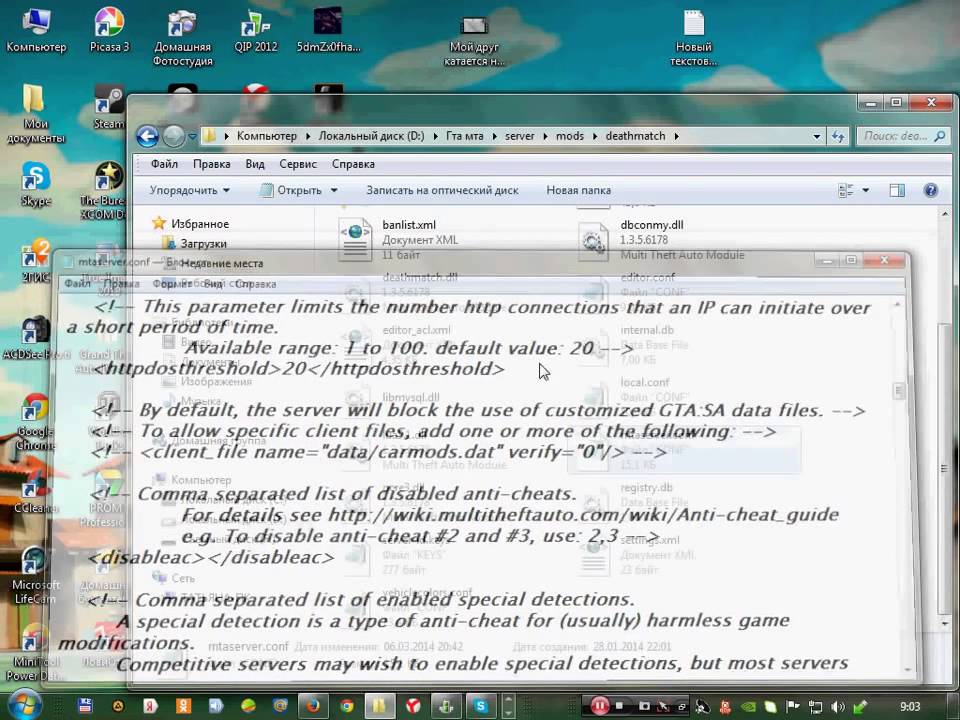Open Chrome from the taskbar
This screenshot has width=960, height=720.
click(347, 706)
